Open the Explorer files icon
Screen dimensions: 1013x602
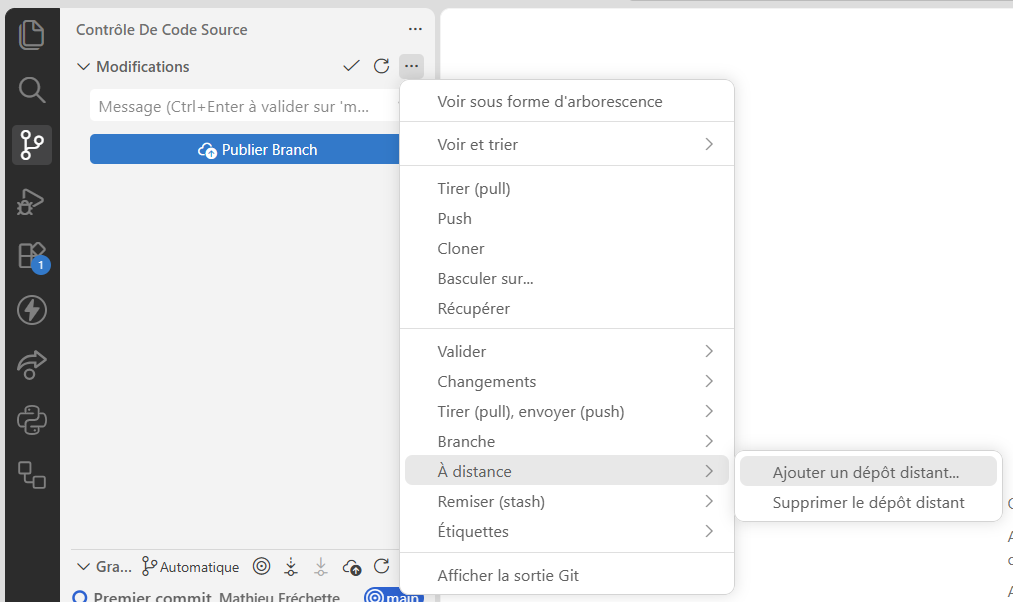32,35
